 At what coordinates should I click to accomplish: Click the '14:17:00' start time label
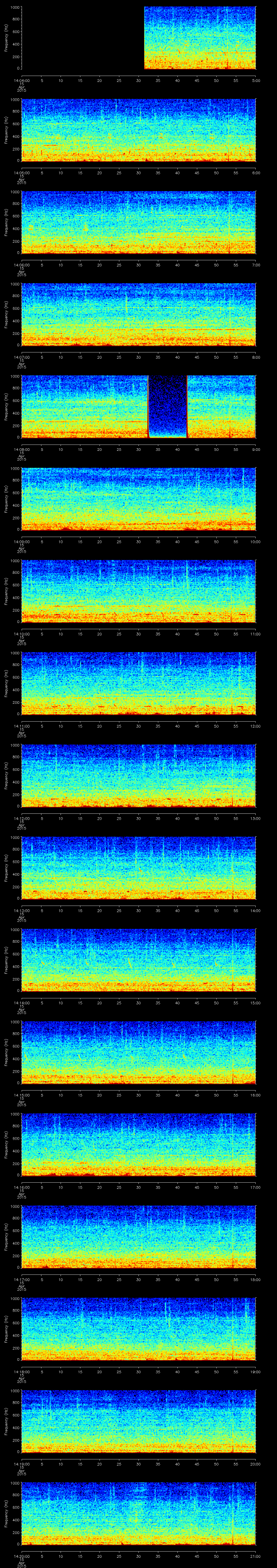21,1279
